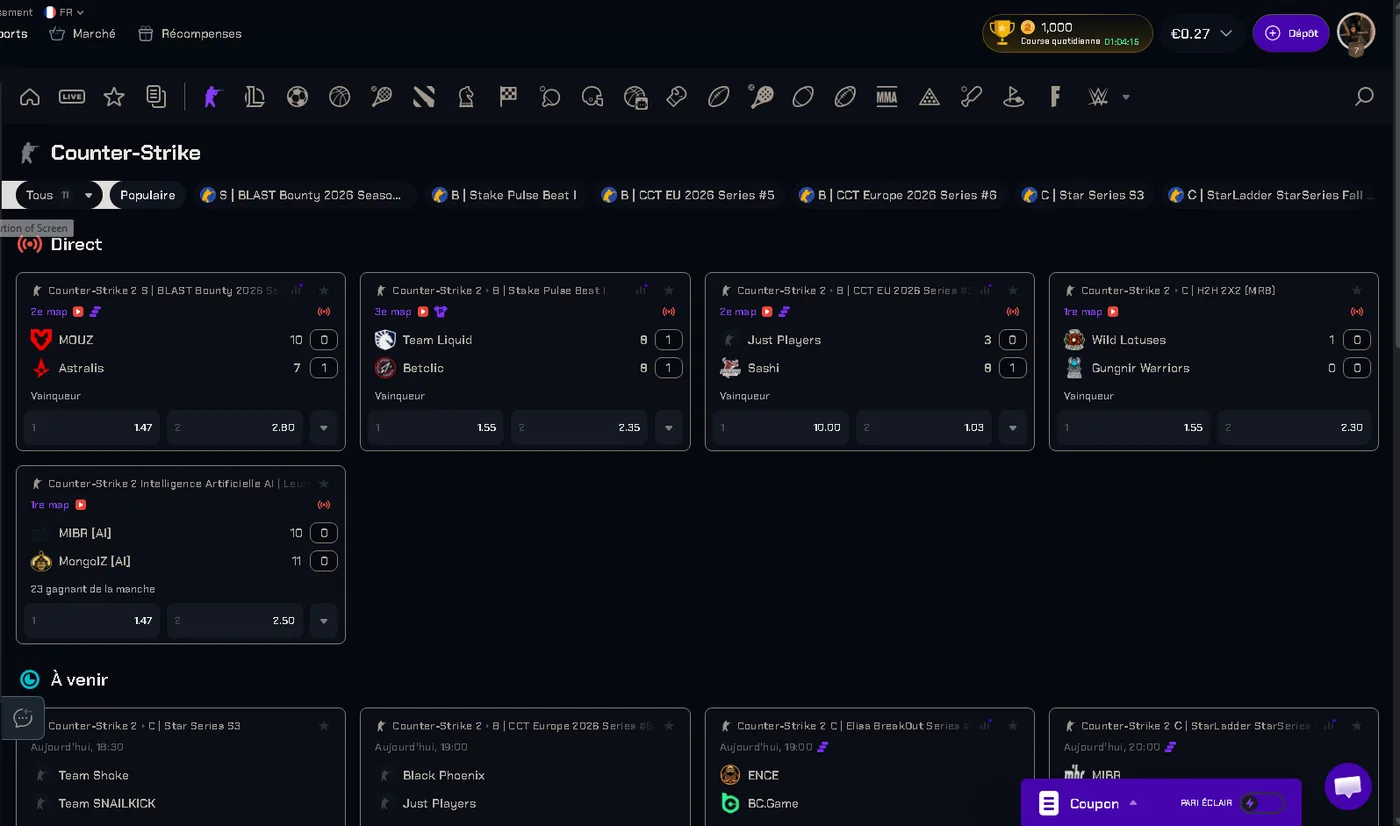Open the purple chat bubble icon

point(1347,786)
